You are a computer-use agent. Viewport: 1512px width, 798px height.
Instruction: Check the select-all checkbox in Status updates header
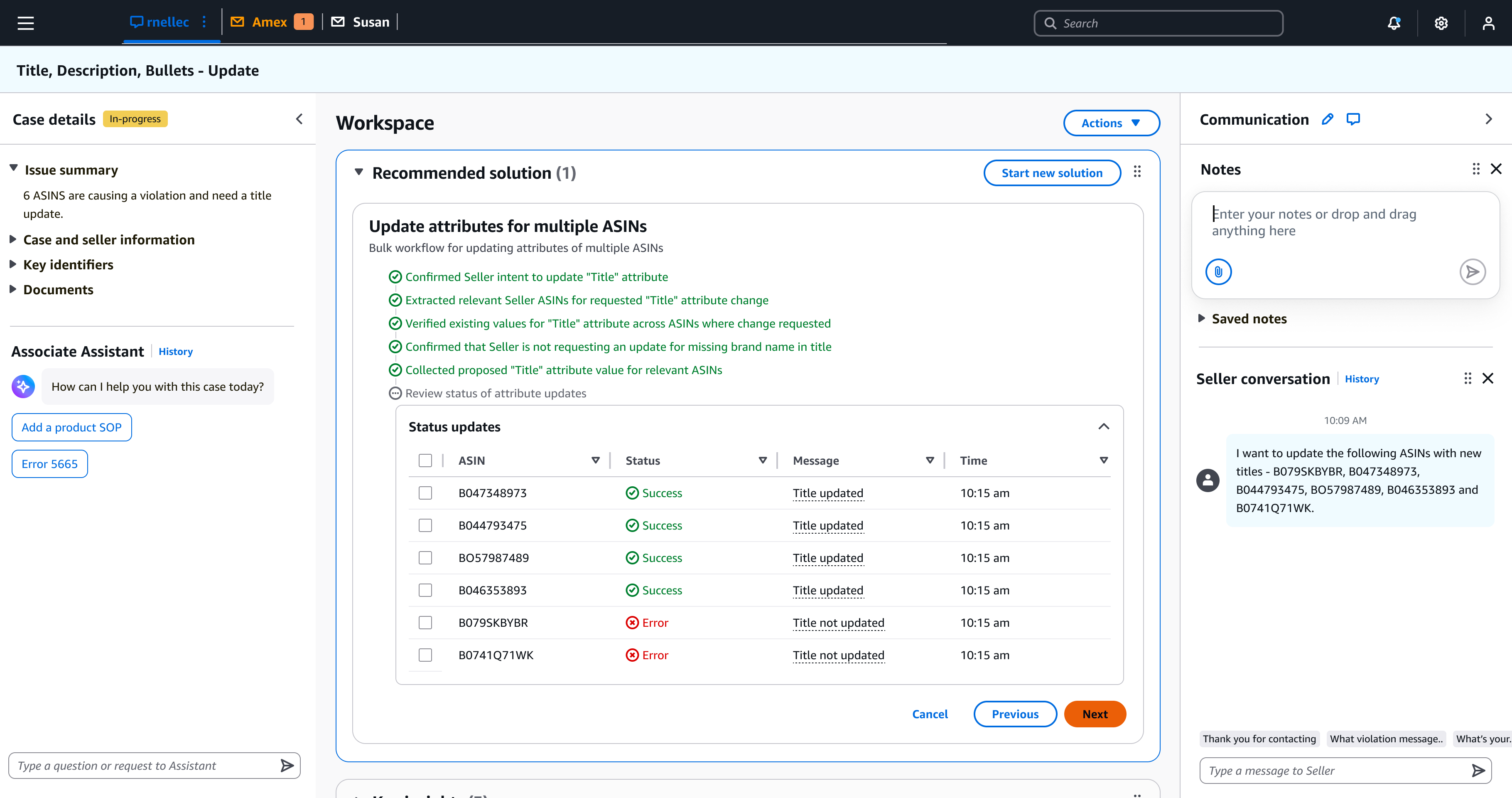[425, 461]
